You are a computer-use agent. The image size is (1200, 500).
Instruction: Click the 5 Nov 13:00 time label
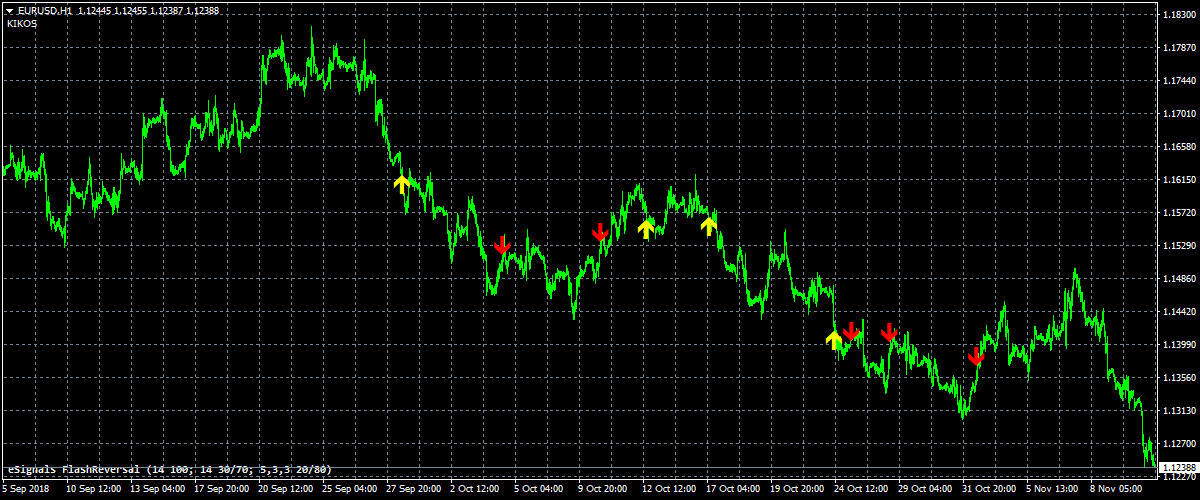[1054, 490]
